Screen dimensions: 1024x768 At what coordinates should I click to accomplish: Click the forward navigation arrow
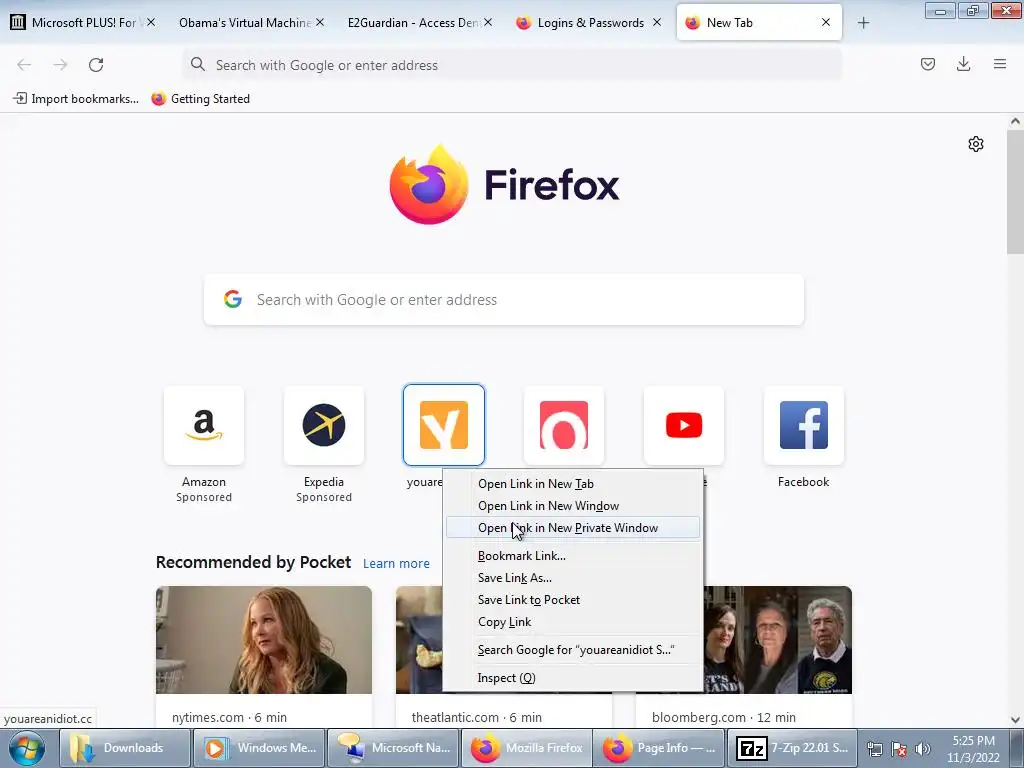point(60,65)
